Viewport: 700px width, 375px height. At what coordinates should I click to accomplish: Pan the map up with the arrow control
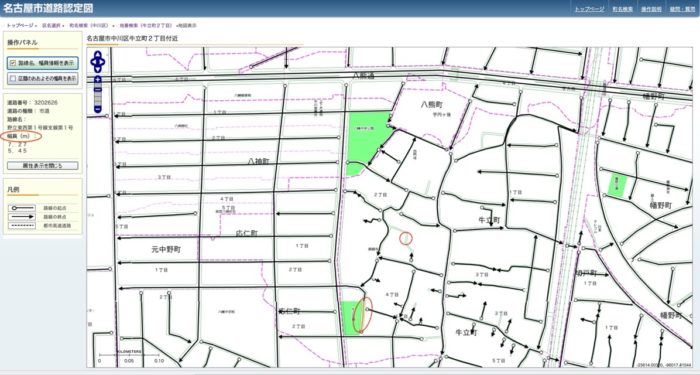(98, 55)
